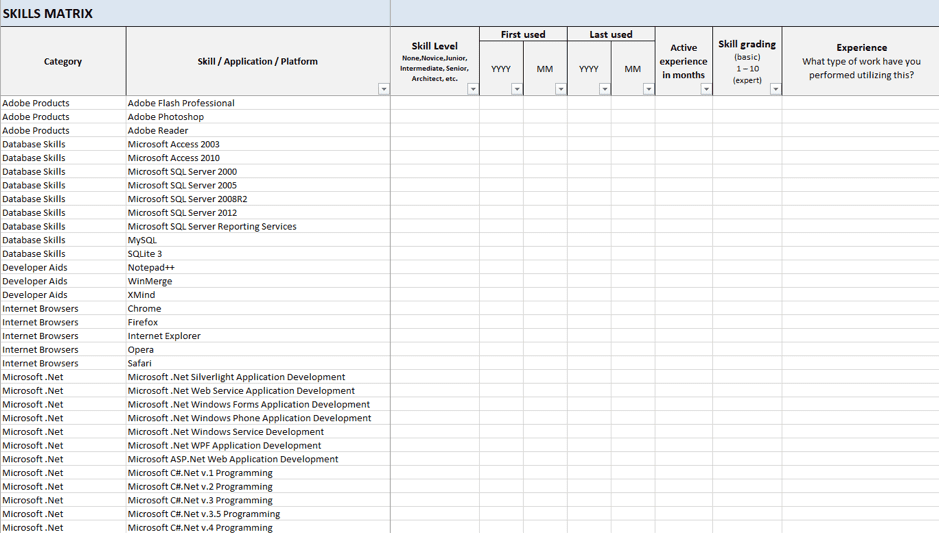The width and height of the screenshot is (939, 533).
Task: Select the Category cell beside Chrome
Action: tap(63, 309)
